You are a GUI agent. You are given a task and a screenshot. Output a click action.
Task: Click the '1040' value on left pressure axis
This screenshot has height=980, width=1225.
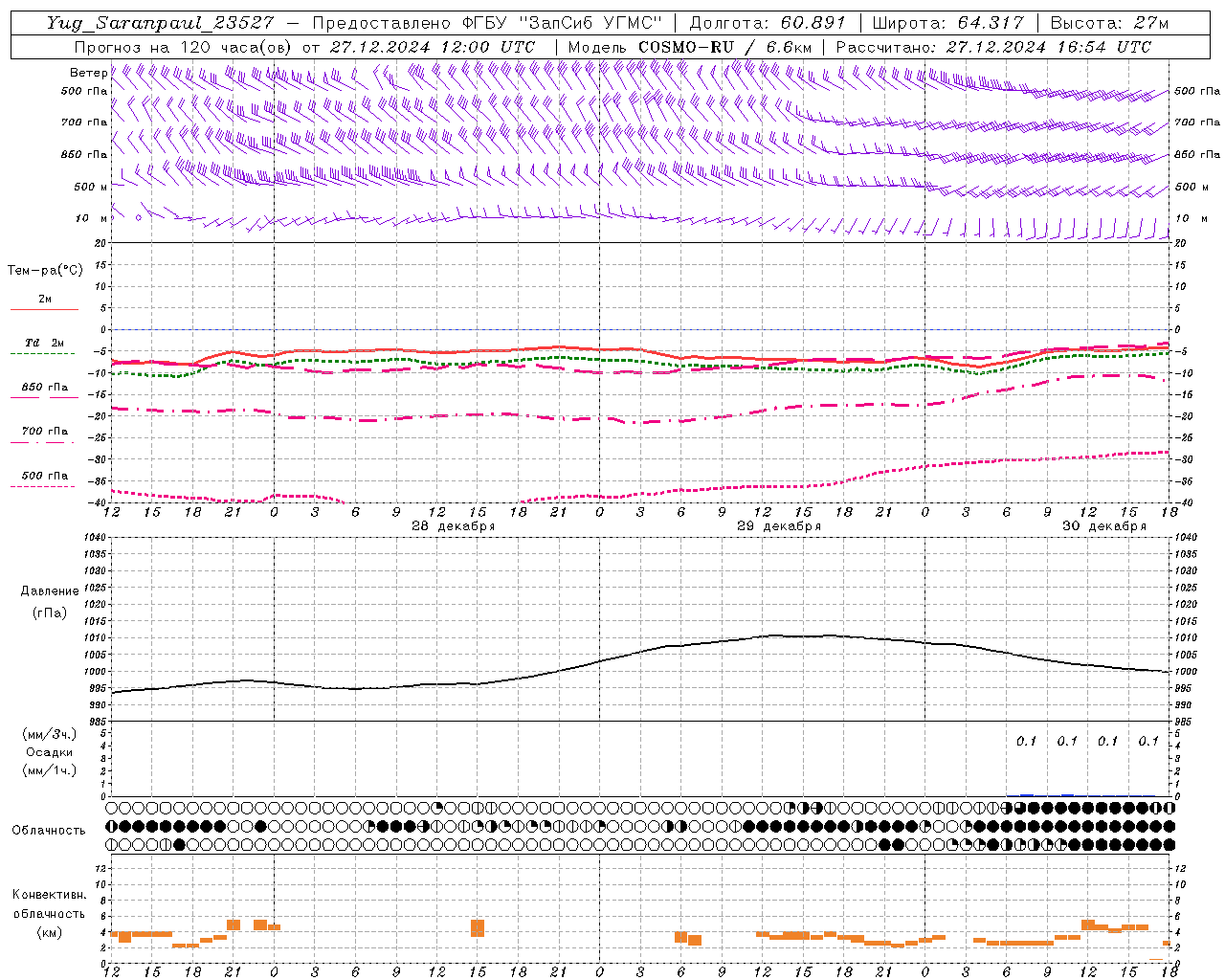point(95,538)
